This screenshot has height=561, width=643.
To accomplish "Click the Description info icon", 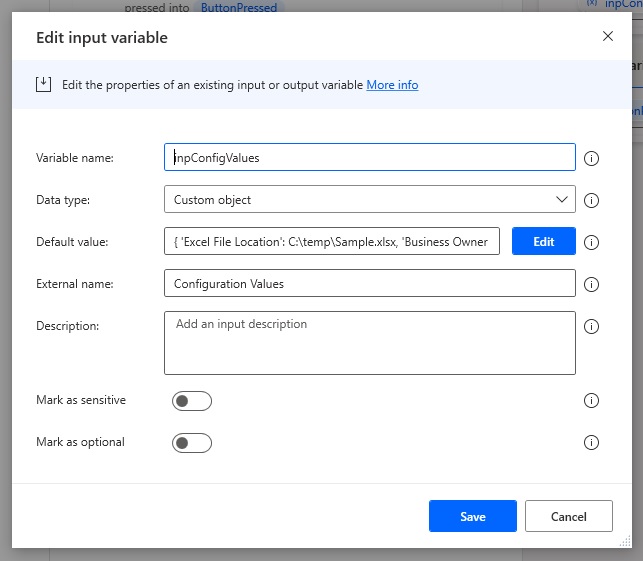I will tap(591, 326).
